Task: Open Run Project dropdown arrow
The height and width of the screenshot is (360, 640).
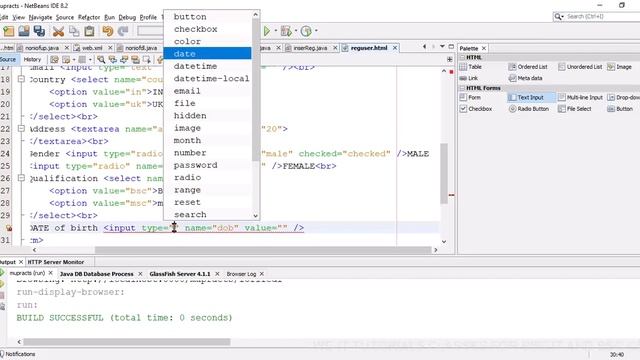Action: (276, 31)
